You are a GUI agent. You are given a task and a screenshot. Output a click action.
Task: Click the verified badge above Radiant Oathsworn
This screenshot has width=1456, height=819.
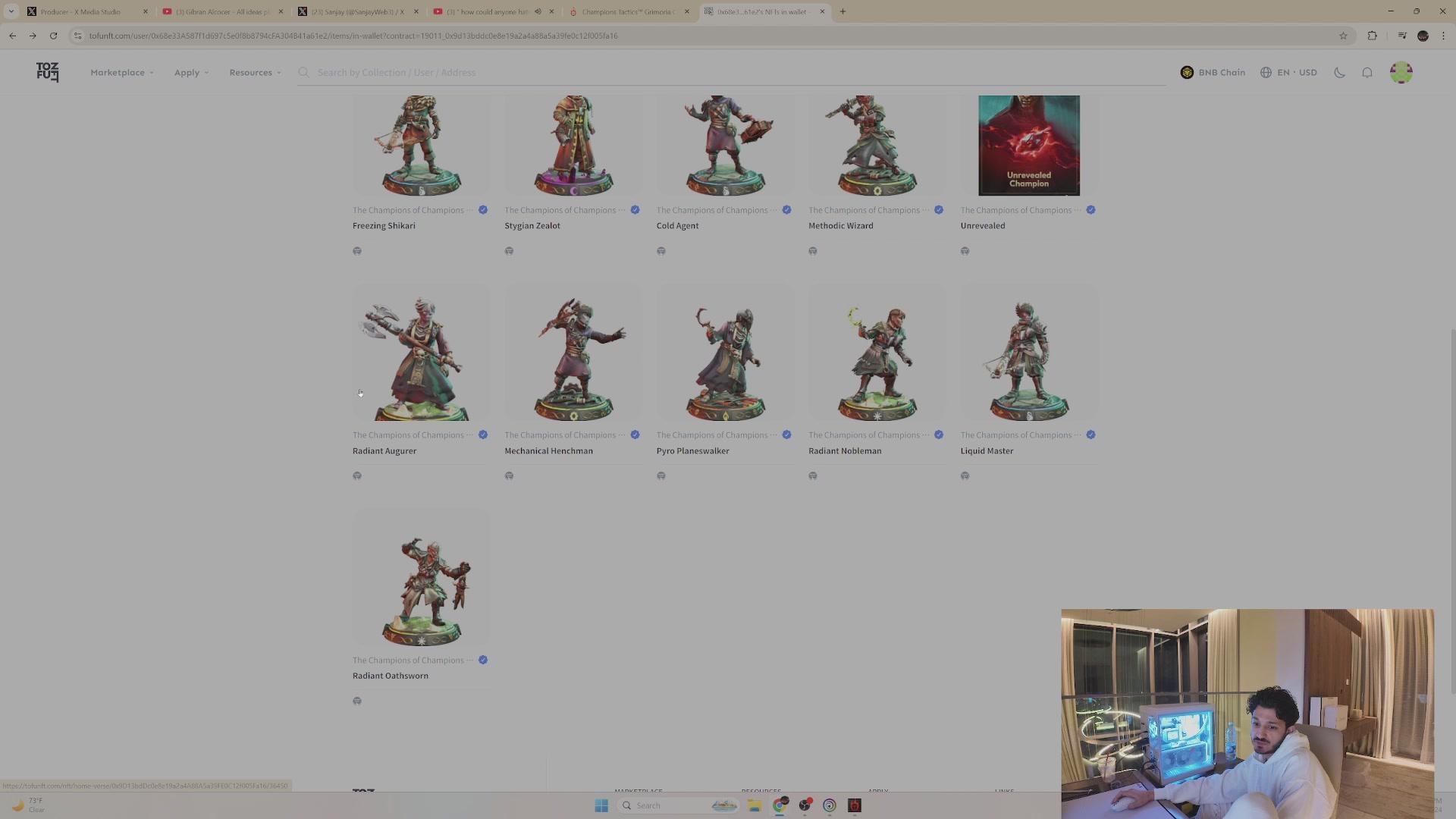click(x=483, y=661)
